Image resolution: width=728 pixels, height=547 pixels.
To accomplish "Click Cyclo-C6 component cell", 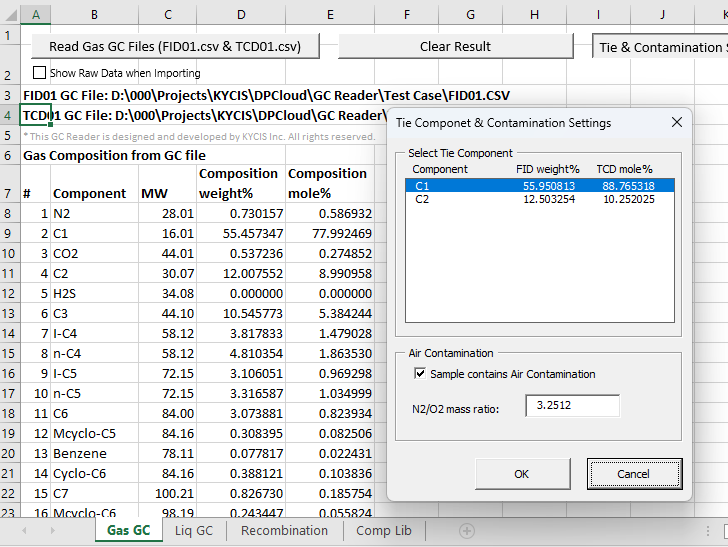I will coord(94,473).
